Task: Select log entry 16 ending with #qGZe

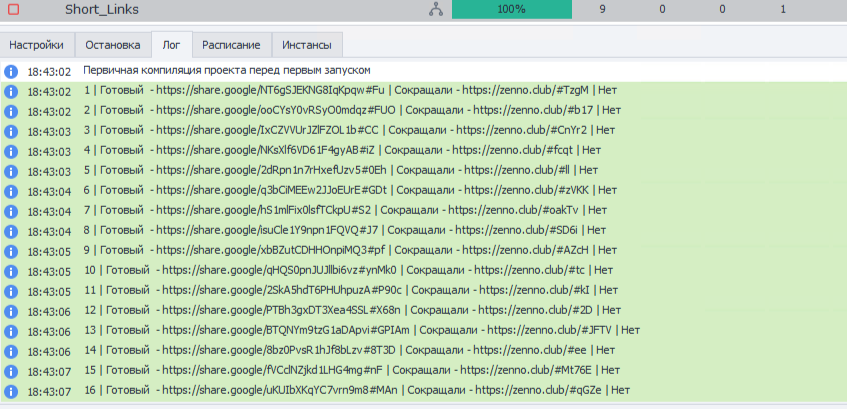Action: pos(357,390)
